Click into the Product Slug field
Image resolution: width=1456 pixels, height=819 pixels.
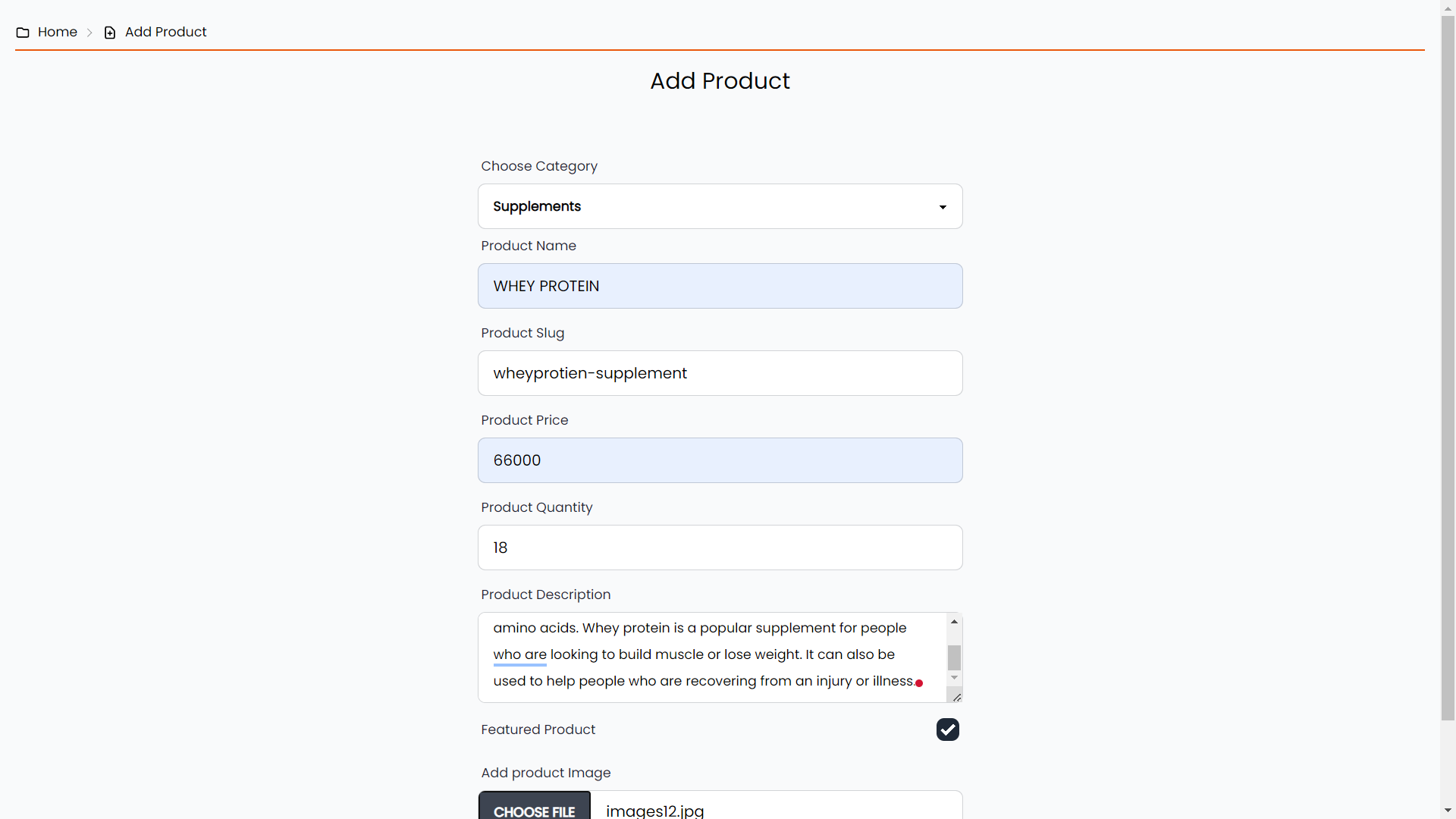[720, 373]
